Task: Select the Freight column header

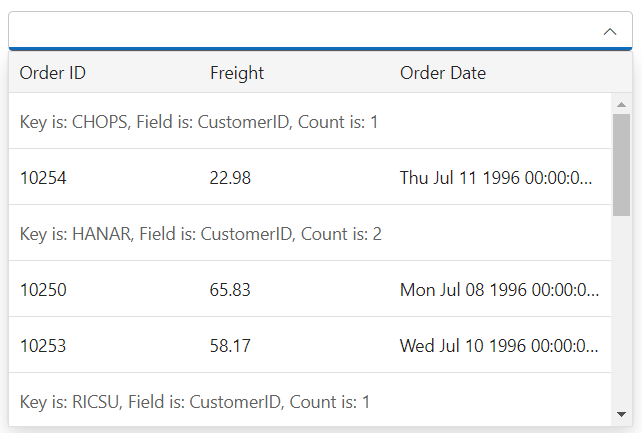Action: coord(237,73)
